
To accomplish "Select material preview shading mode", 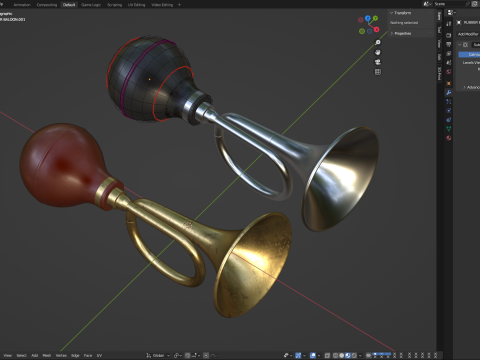I will 348,355.
